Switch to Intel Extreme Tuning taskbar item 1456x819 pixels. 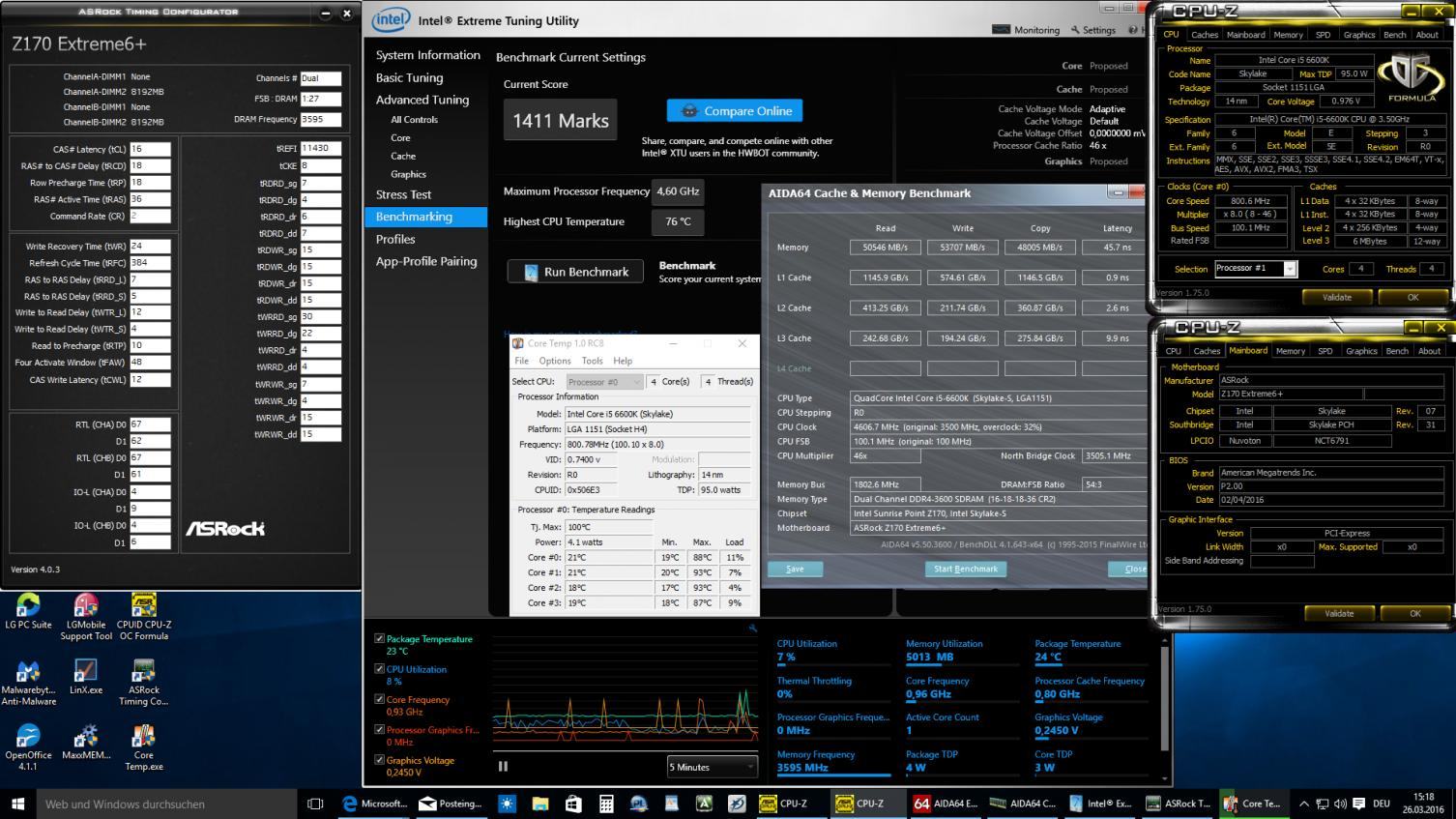[x=1100, y=804]
